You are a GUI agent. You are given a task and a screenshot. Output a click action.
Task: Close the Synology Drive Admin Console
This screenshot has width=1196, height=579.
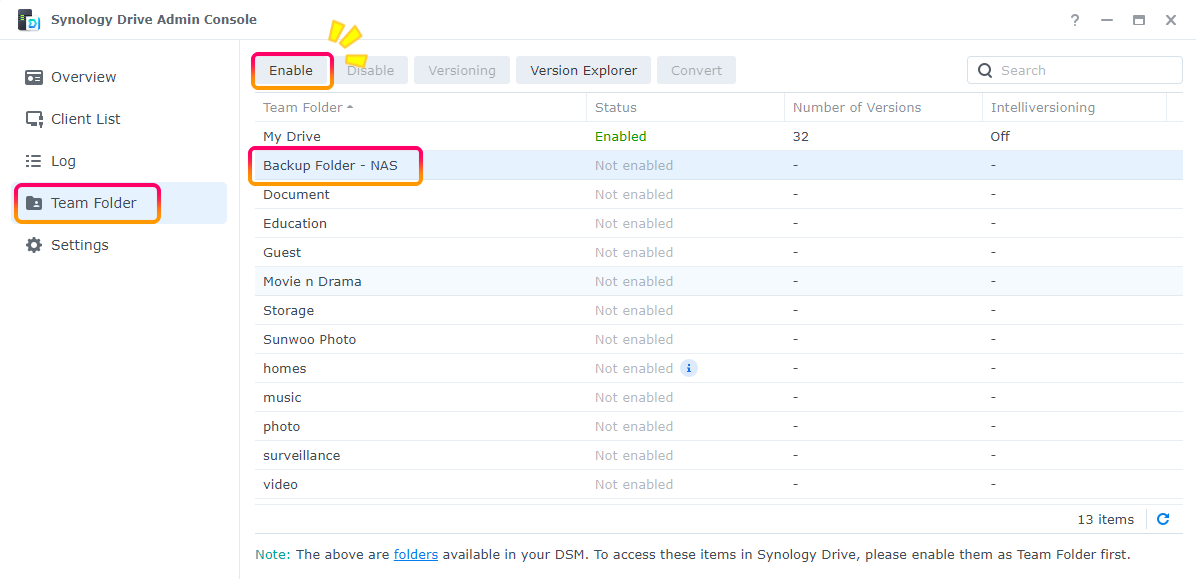coord(1171,21)
